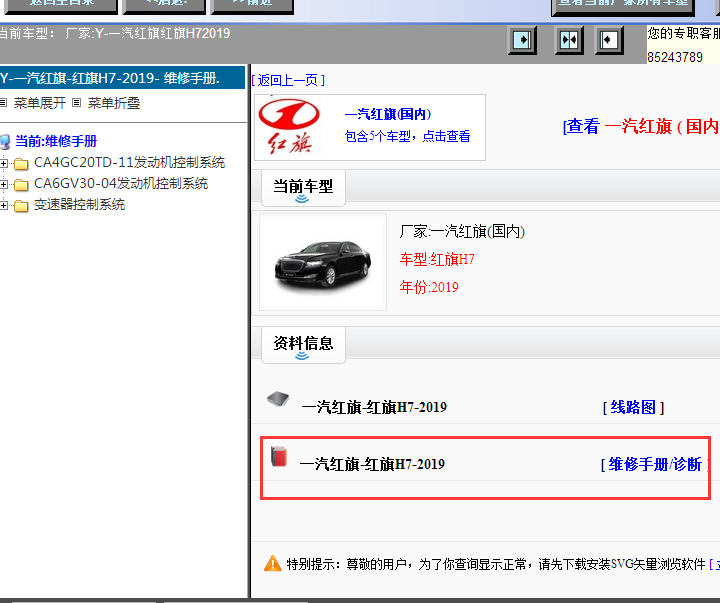Click the Hongqi brand logo image
The height and width of the screenshot is (603, 720).
289,127
